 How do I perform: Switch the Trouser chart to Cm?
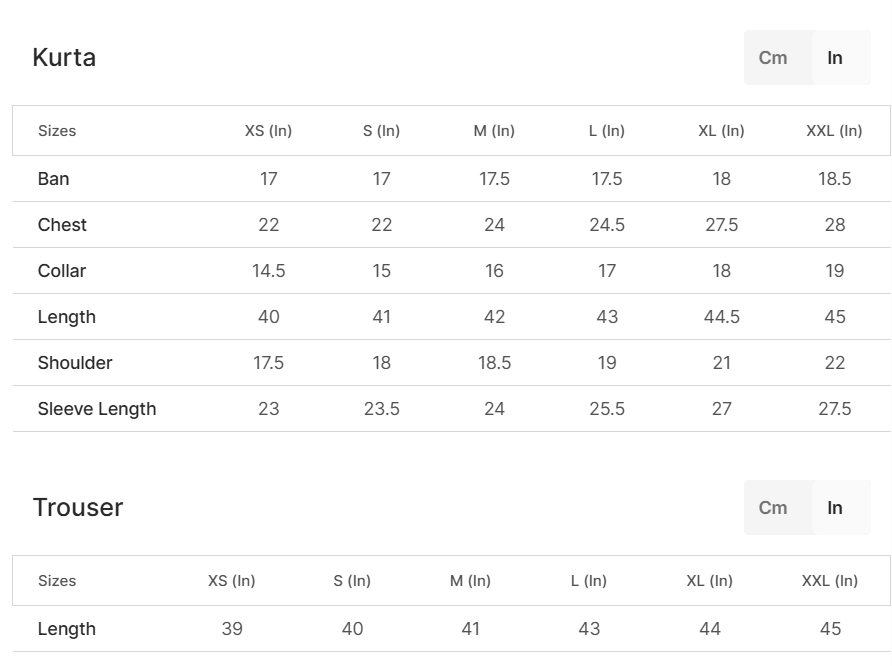(x=773, y=508)
